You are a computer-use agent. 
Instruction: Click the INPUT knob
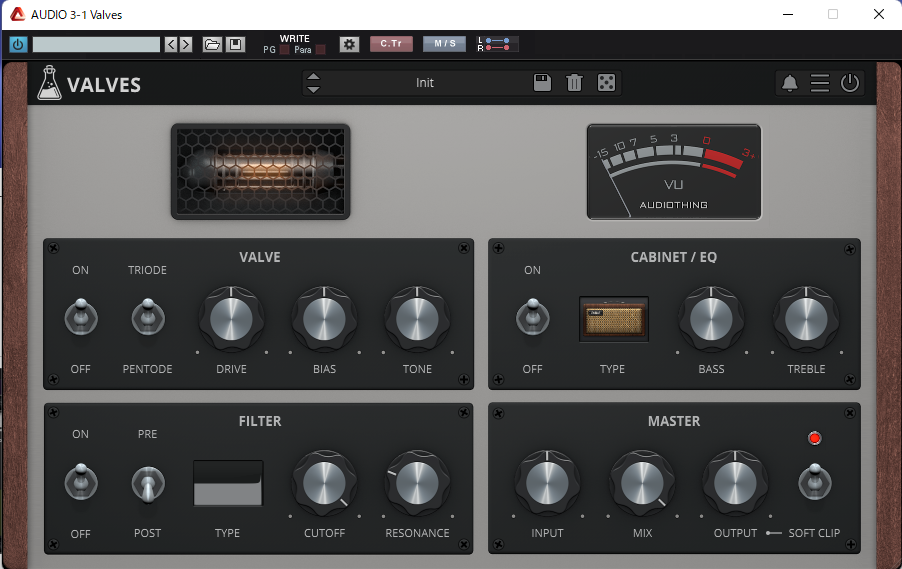point(547,483)
